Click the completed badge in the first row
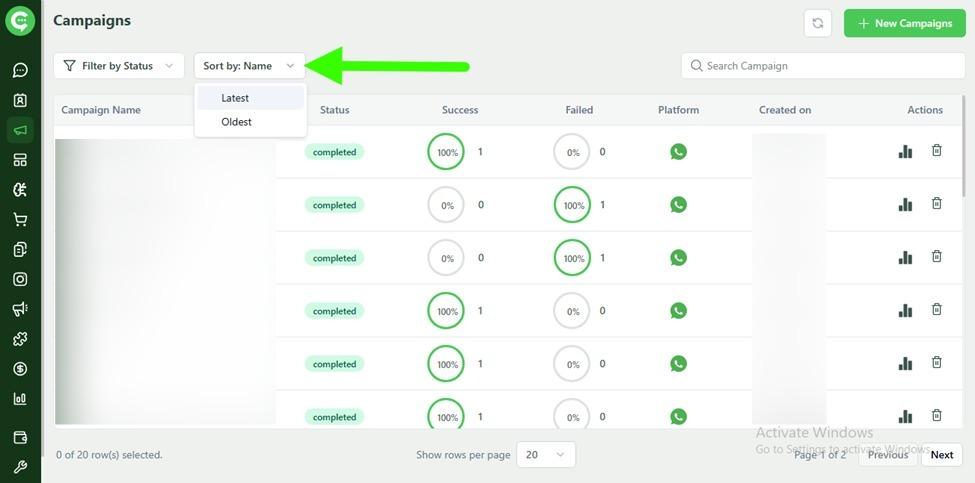This screenshot has width=975, height=483. (335, 152)
